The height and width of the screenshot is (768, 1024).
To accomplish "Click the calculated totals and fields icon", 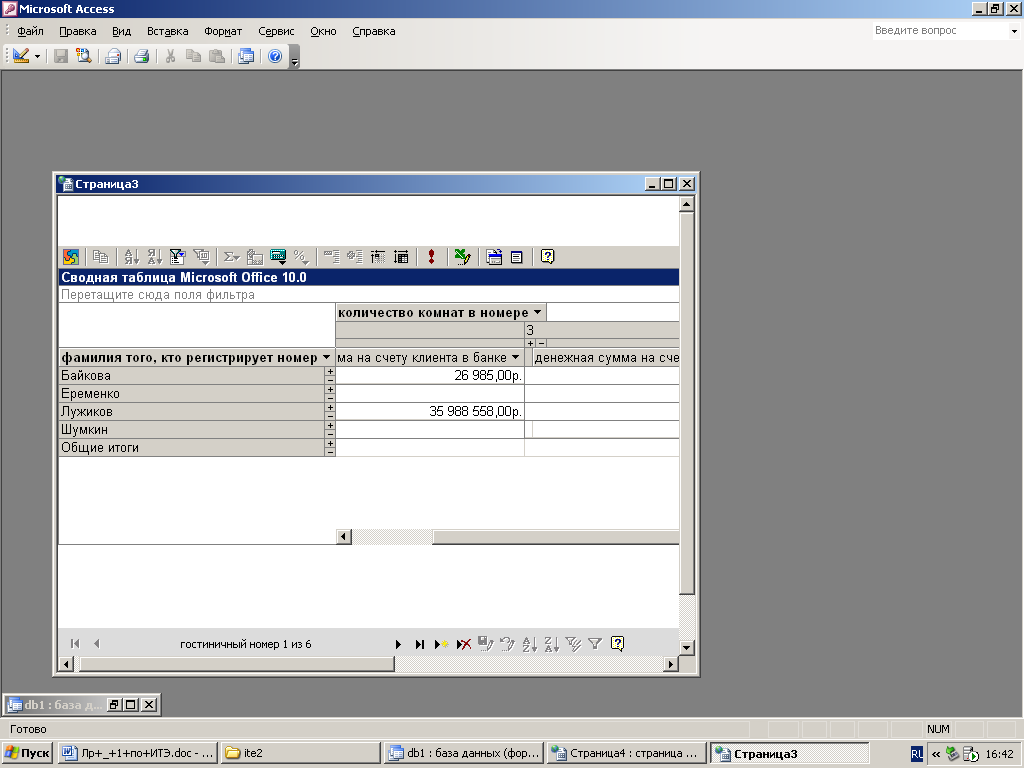I will point(278,257).
